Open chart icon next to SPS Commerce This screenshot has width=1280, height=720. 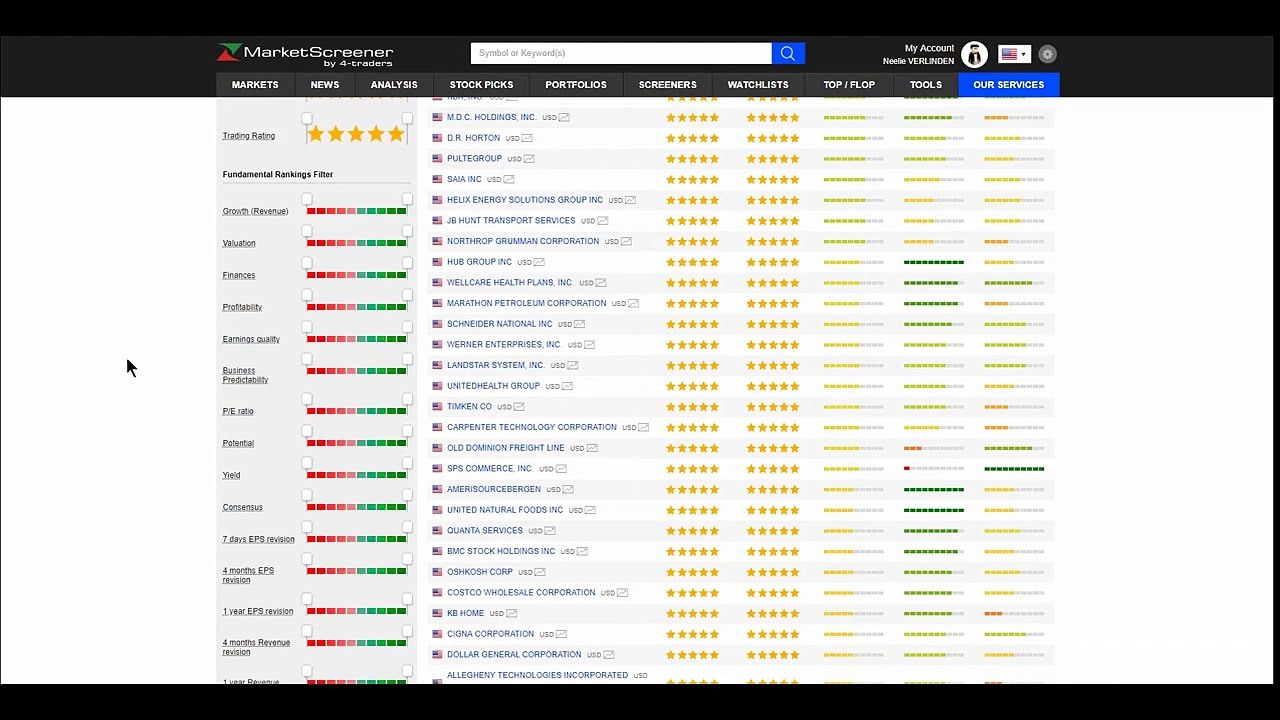coord(561,469)
